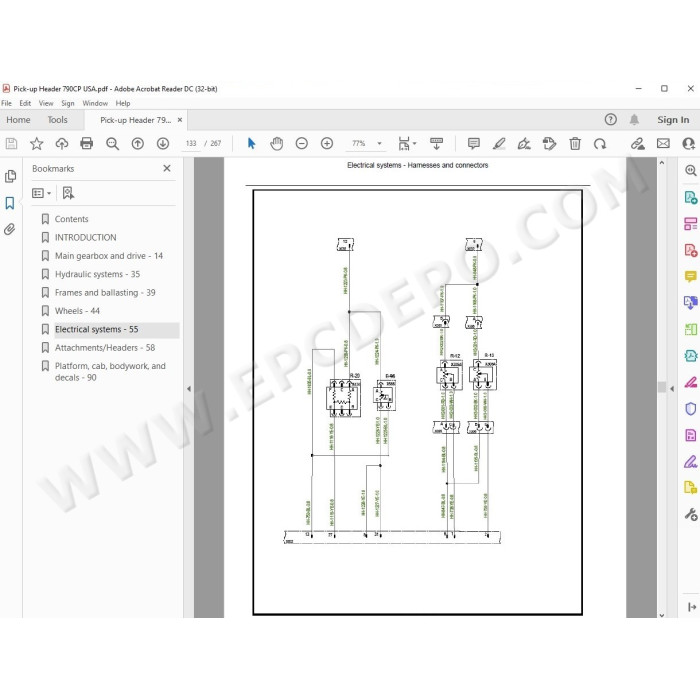700x700 pixels.
Task: Jump to the Contents bookmark
Action: coord(71,219)
